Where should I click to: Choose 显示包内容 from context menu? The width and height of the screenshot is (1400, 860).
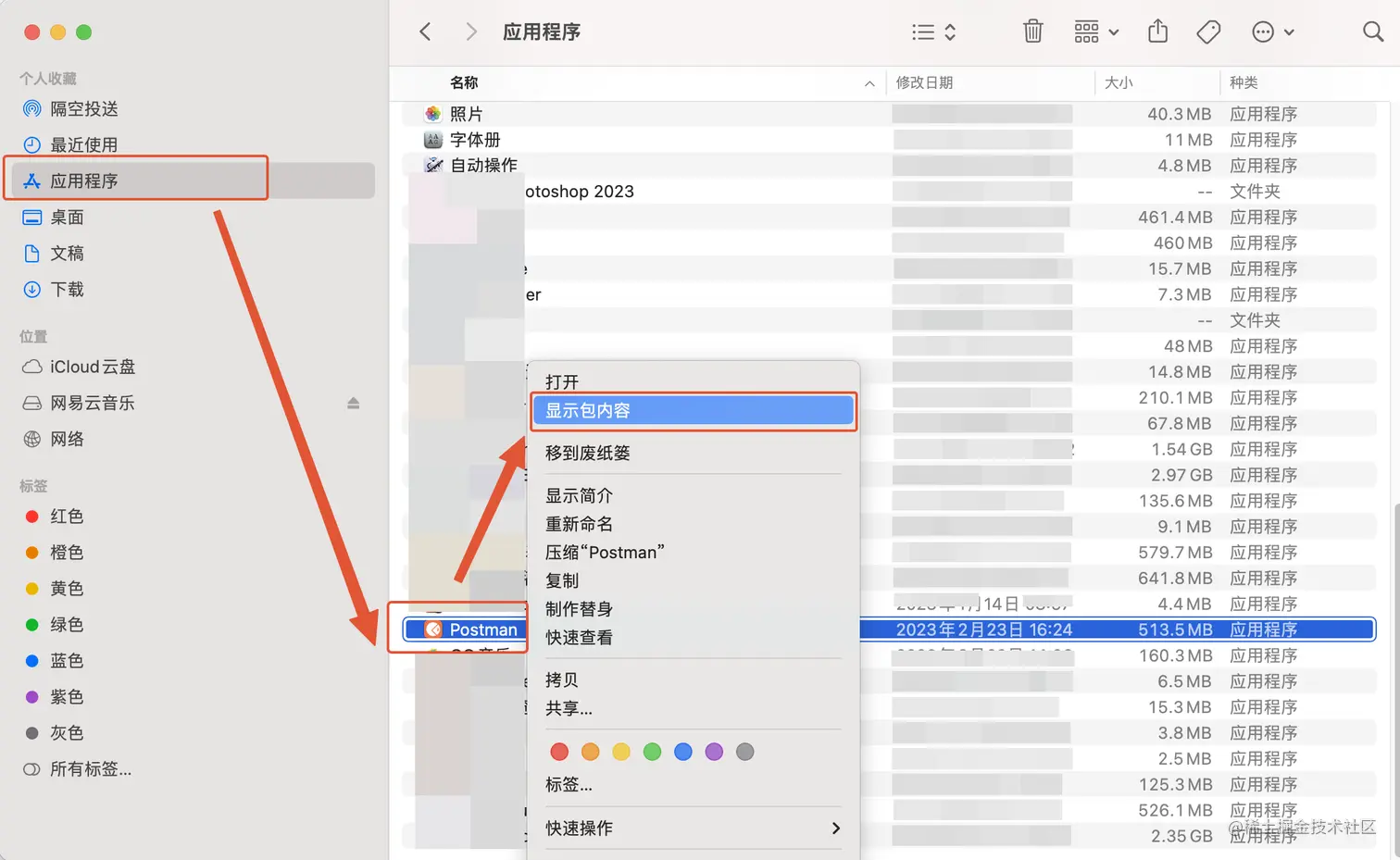(693, 411)
